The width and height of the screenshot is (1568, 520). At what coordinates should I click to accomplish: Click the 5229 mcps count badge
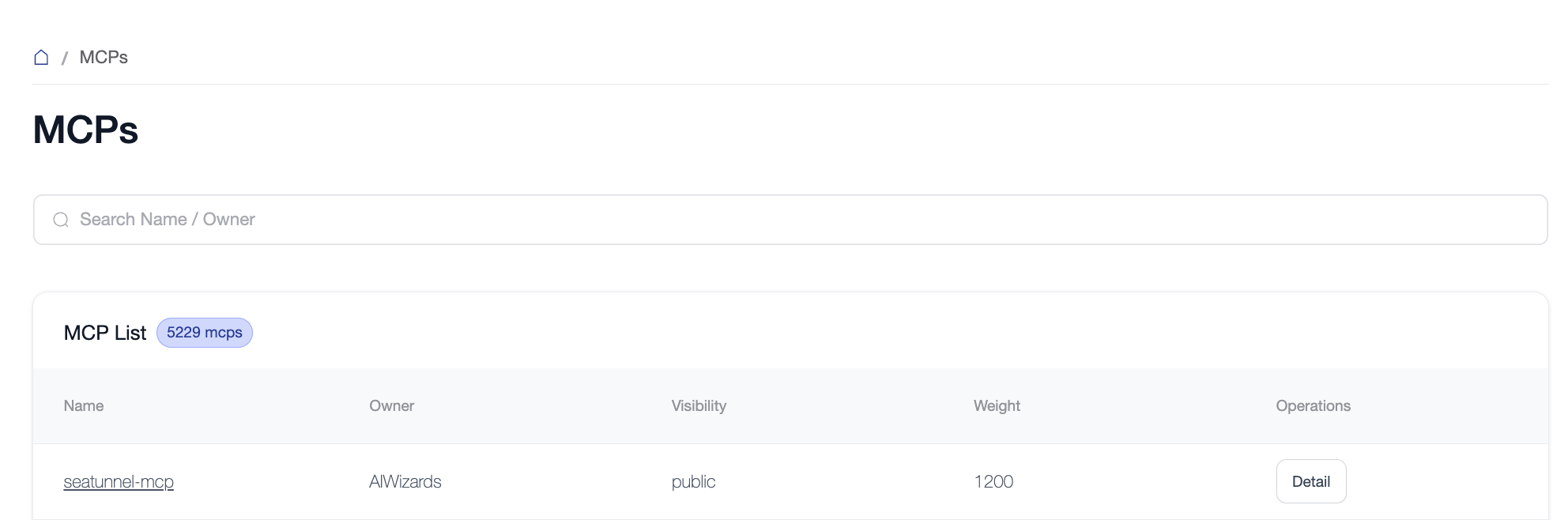coord(204,333)
